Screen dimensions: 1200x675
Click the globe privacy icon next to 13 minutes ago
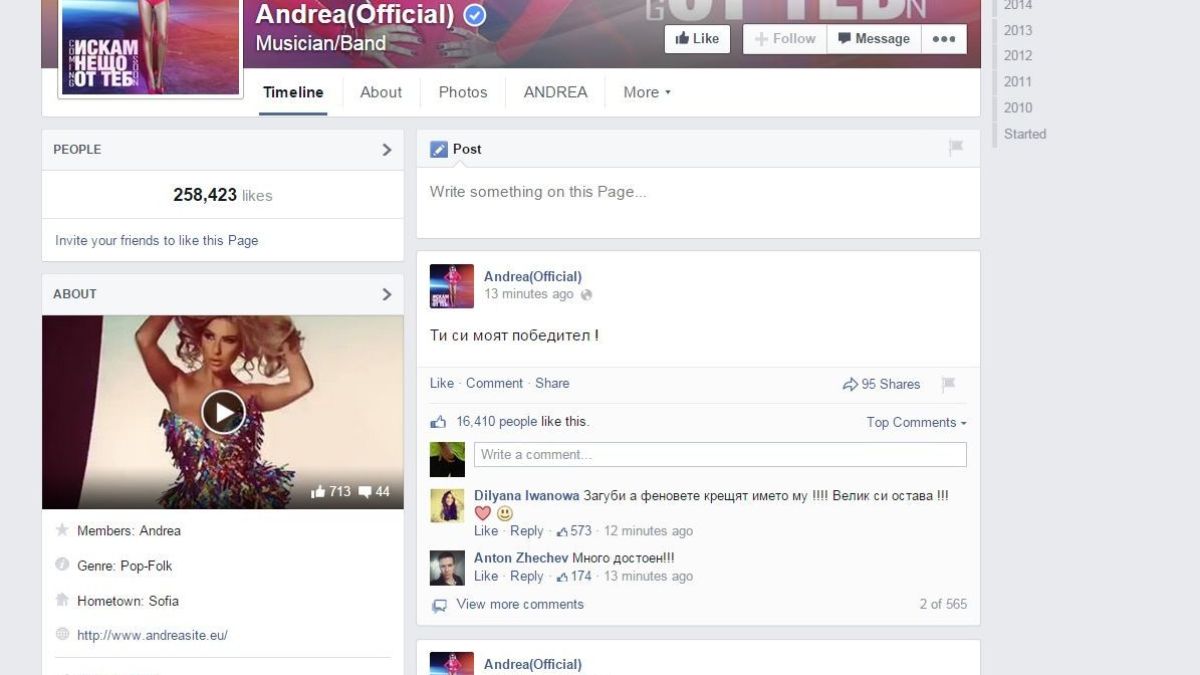(587, 295)
